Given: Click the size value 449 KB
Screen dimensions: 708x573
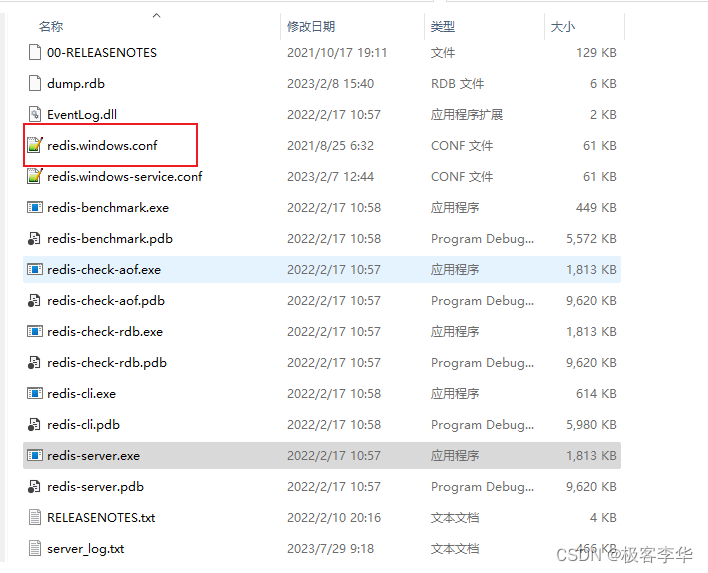Looking at the screenshot, I should coord(596,208).
